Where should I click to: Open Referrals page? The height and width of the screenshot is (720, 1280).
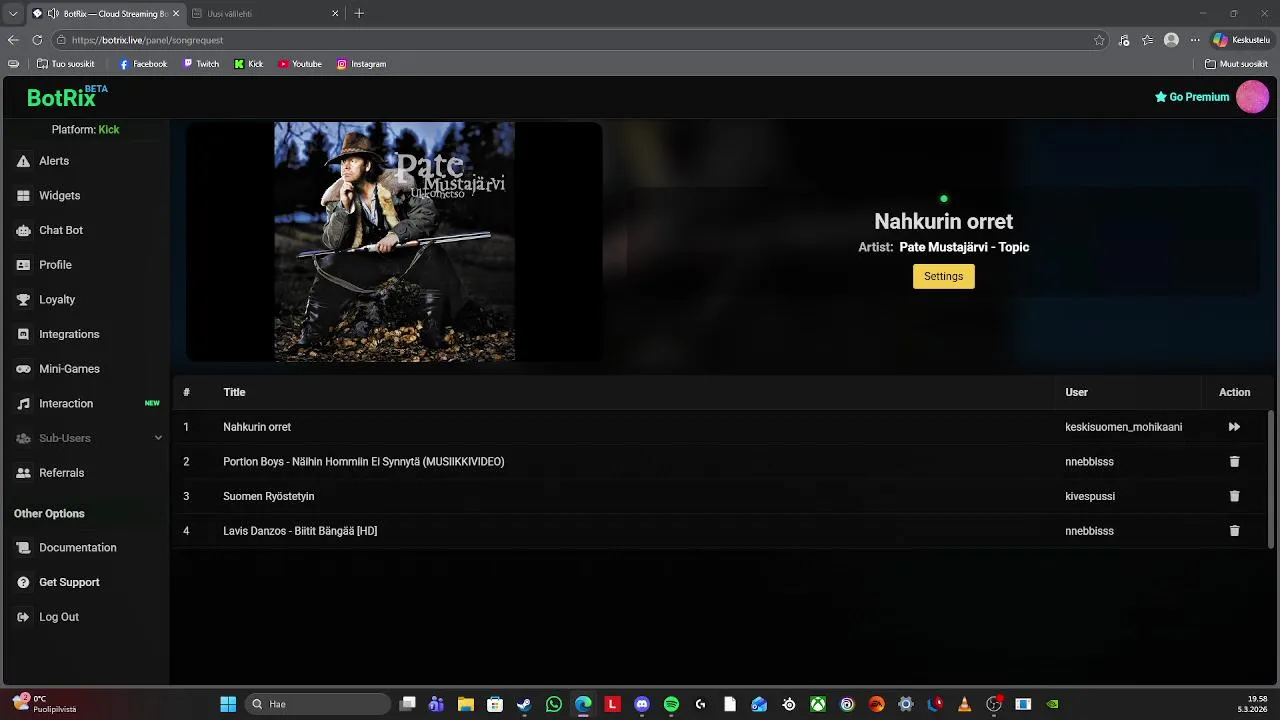tap(61, 473)
